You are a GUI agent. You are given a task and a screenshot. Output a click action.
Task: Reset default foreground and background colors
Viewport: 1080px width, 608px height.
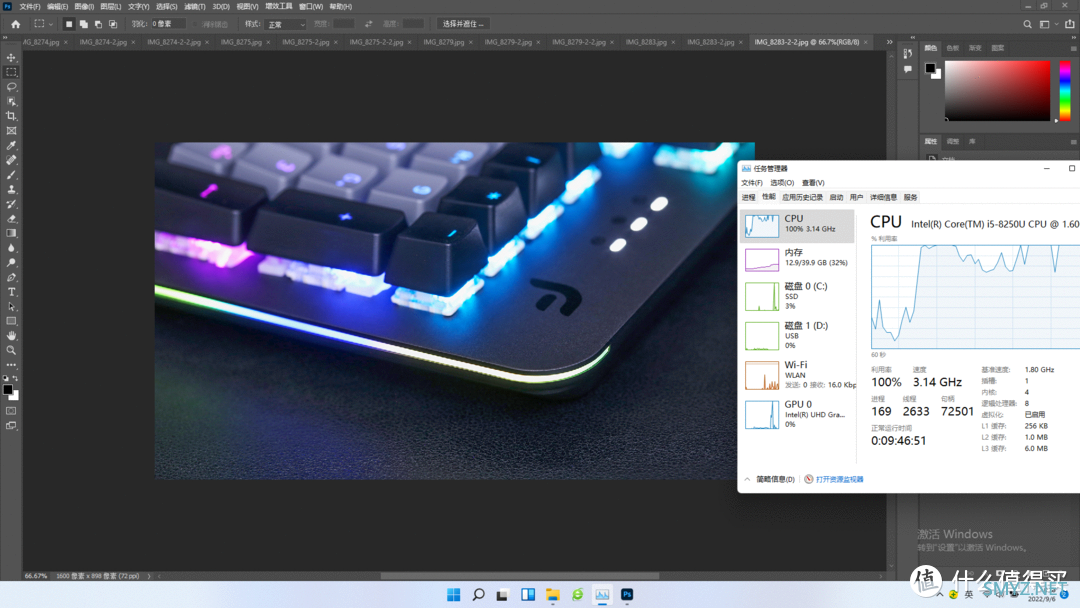coord(6,378)
